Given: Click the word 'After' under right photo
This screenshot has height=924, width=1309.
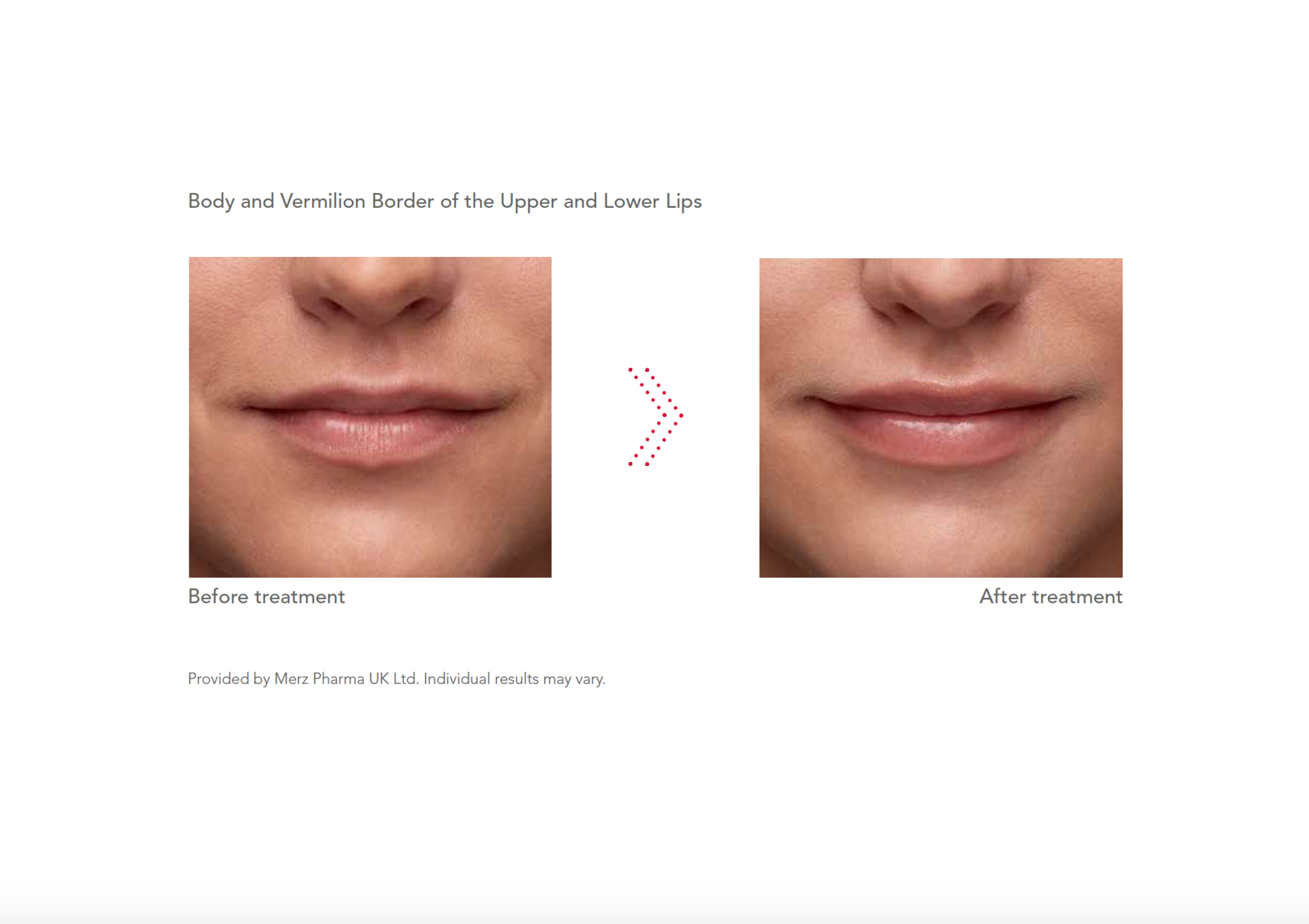Looking at the screenshot, I should (x=1002, y=596).
